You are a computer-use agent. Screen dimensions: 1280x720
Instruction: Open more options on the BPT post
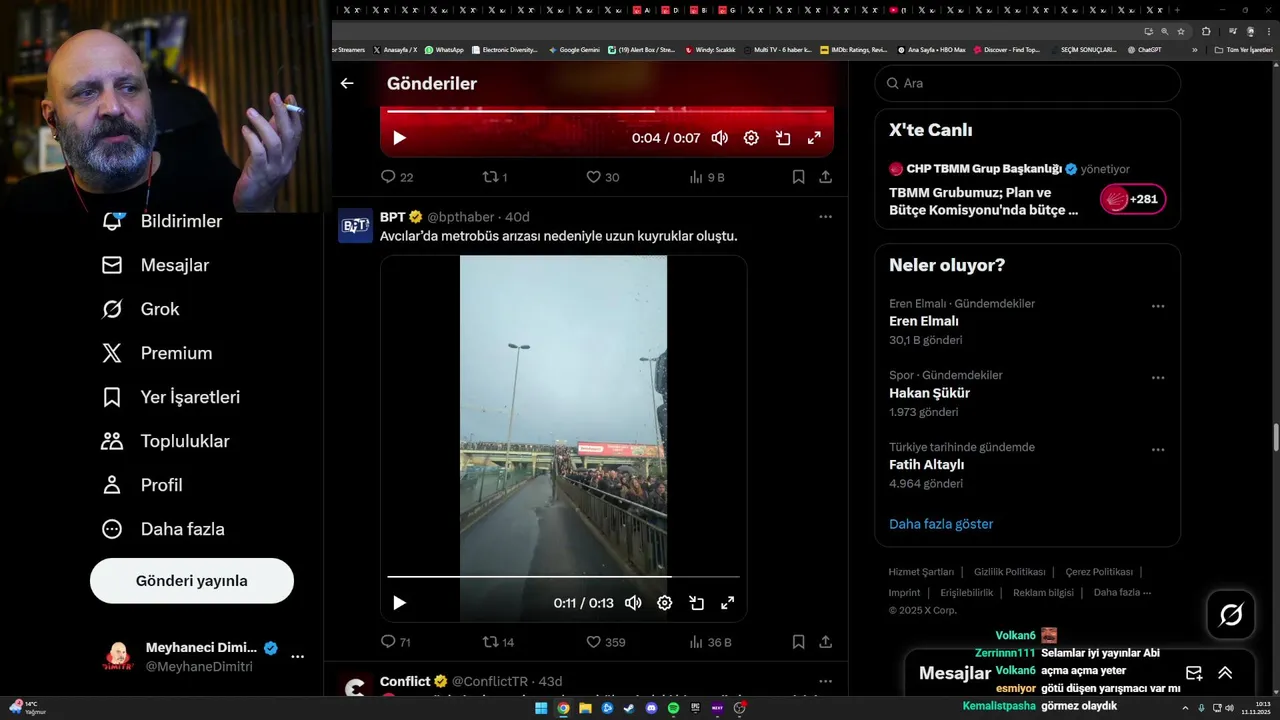tap(825, 217)
